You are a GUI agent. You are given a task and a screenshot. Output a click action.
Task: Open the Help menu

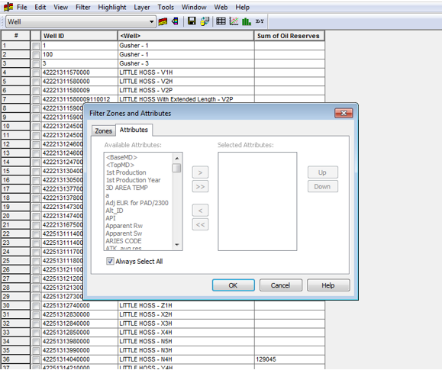coord(242,7)
